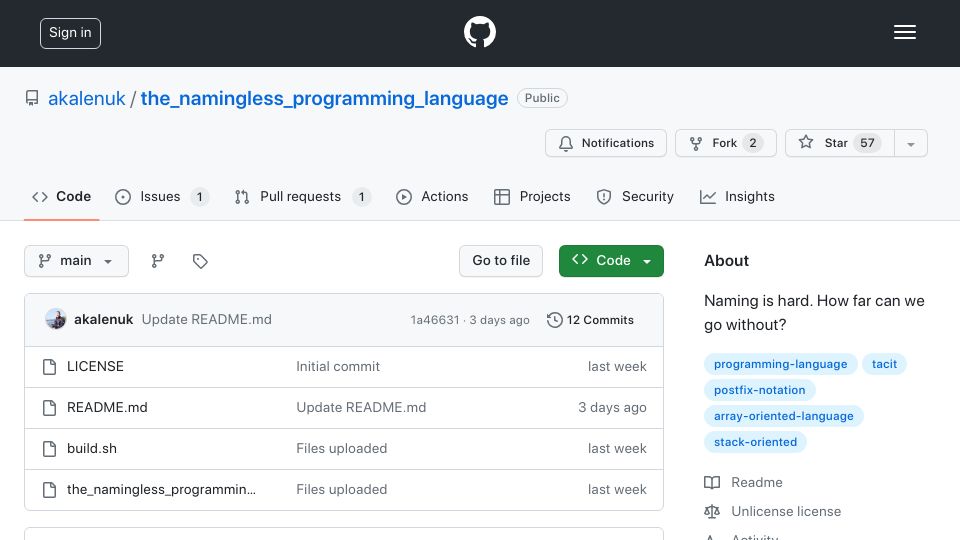The width and height of the screenshot is (960, 540).
Task: Open akalenuk author link in latest commit
Action: click(x=103, y=320)
